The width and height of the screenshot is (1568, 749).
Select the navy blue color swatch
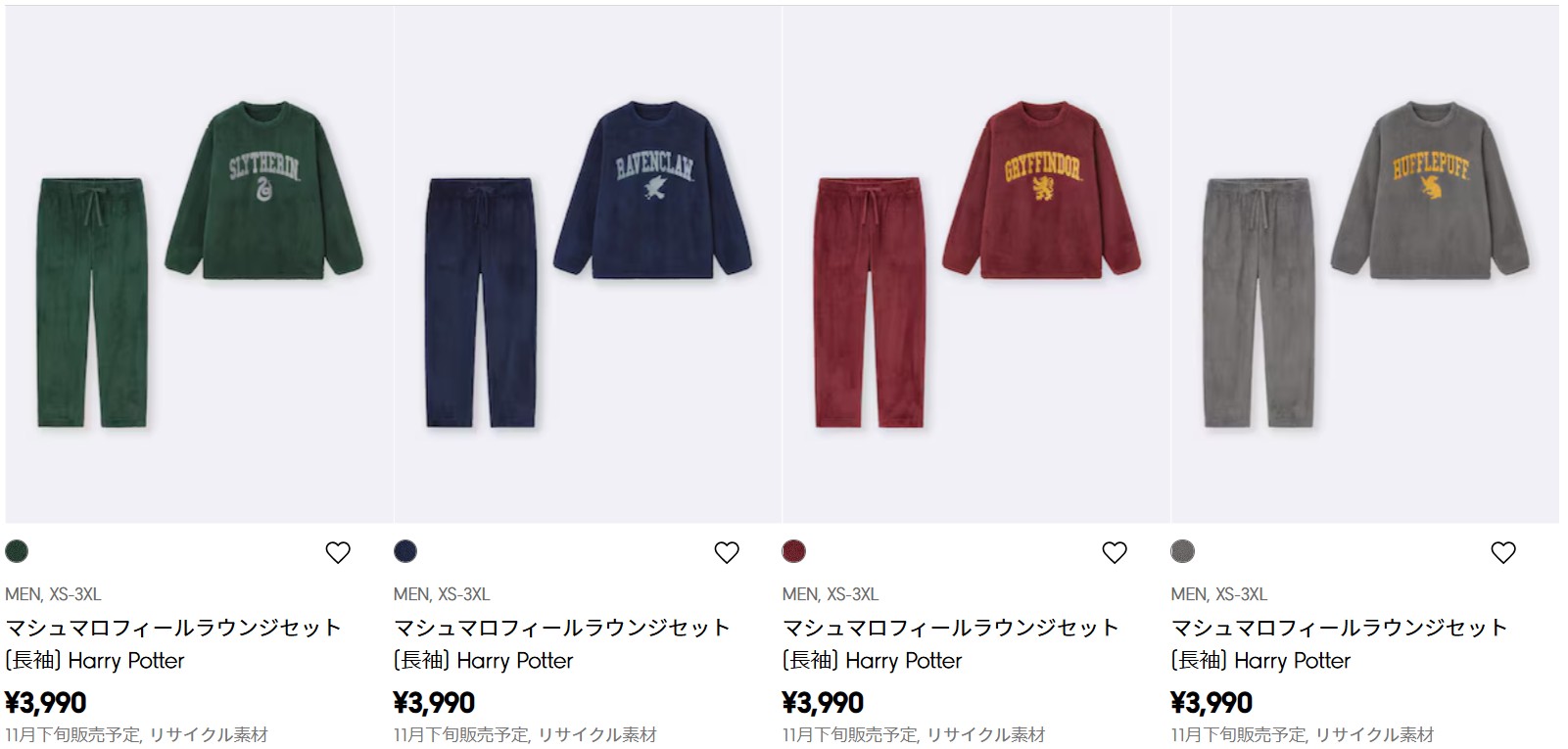point(405,551)
